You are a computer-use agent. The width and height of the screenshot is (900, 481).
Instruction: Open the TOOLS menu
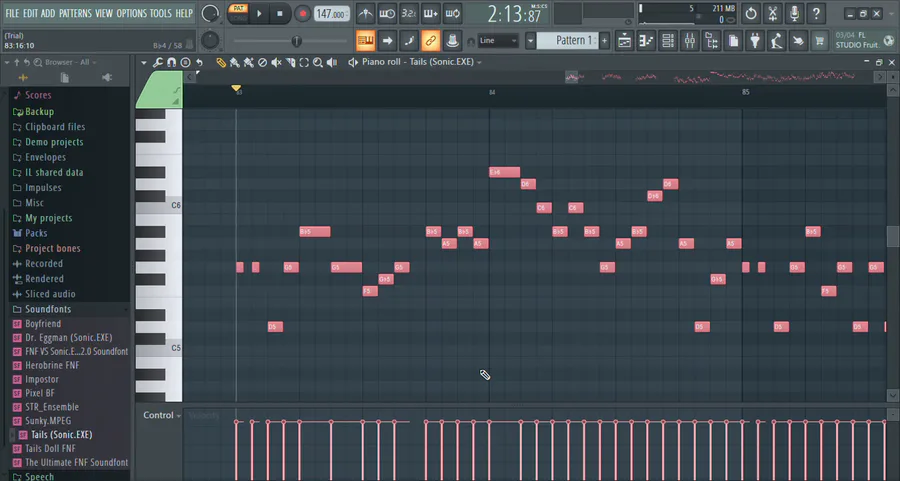pos(161,13)
